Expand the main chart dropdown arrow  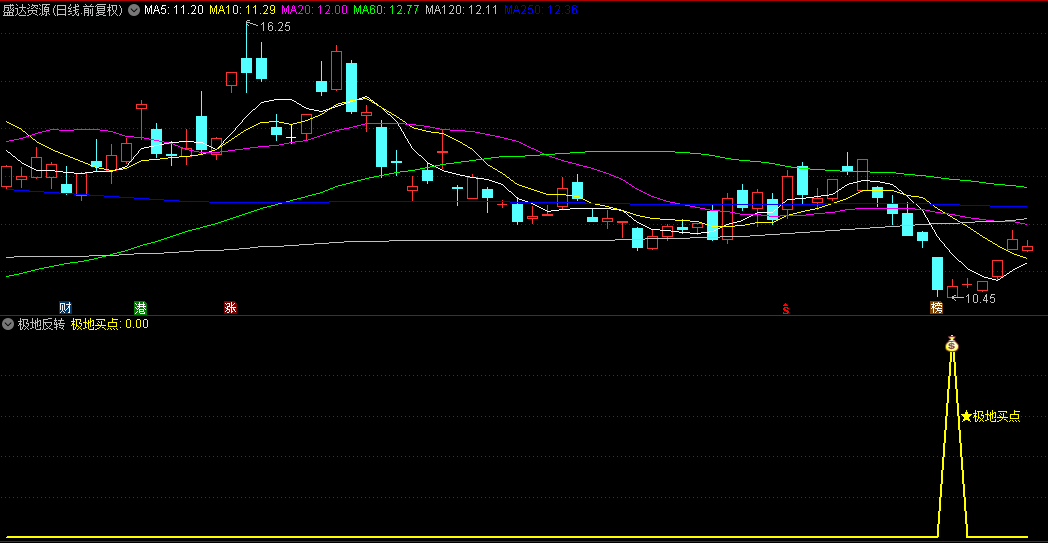coord(134,10)
